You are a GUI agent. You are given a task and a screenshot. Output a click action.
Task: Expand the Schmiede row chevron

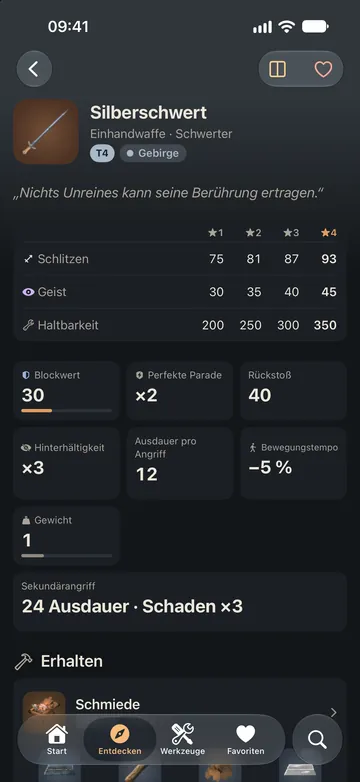tap(334, 713)
